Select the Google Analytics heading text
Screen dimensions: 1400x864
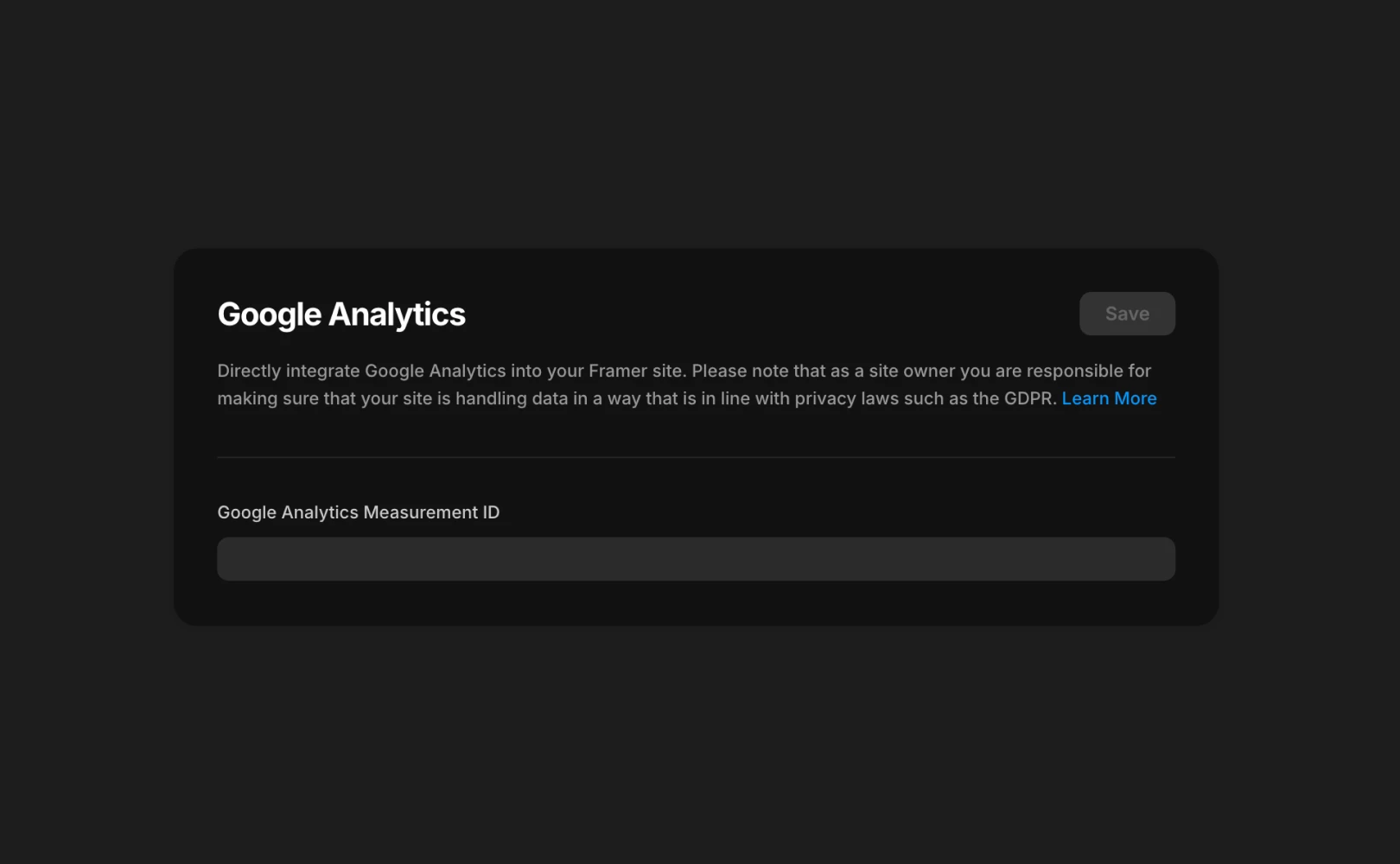[340, 314]
